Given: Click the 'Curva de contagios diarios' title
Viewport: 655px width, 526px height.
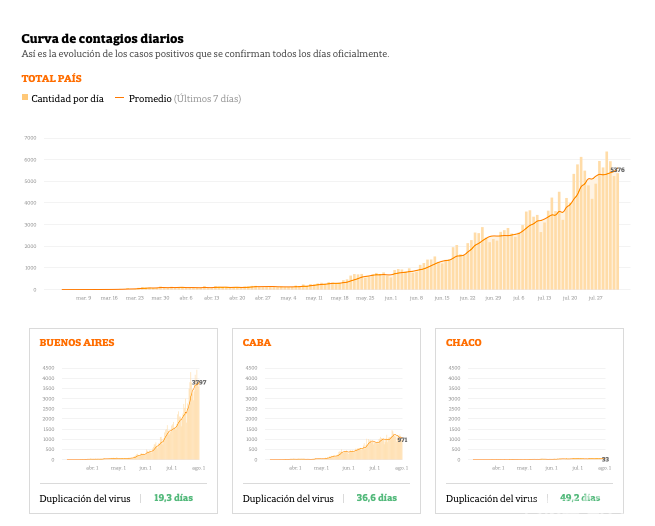Looking at the screenshot, I should point(88,38).
